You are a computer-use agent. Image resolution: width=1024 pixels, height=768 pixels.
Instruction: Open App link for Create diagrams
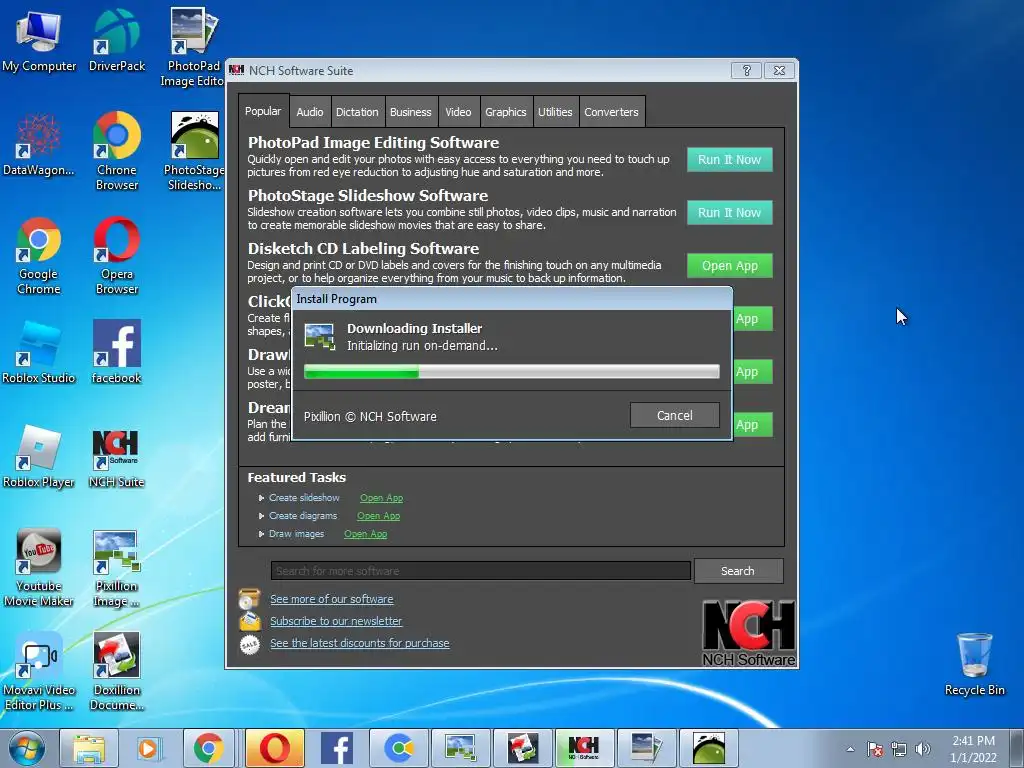click(378, 516)
